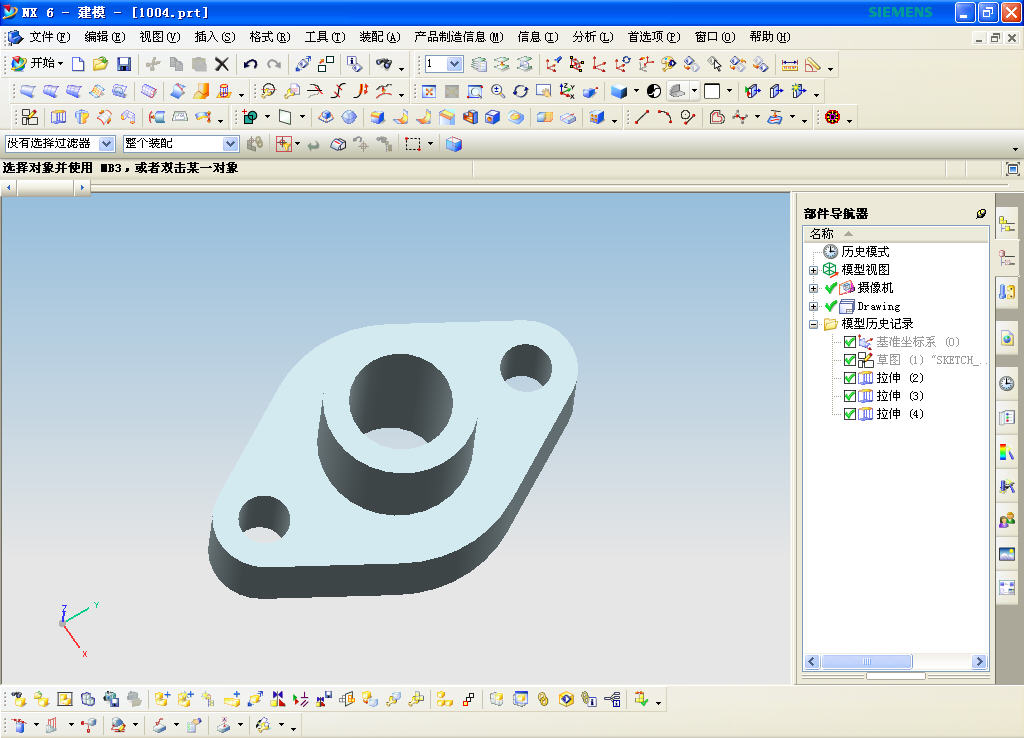The width and height of the screenshot is (1024, 738).
Task: Click the shaded blue cube render-style icon
Action: click(x=618, y=91)
